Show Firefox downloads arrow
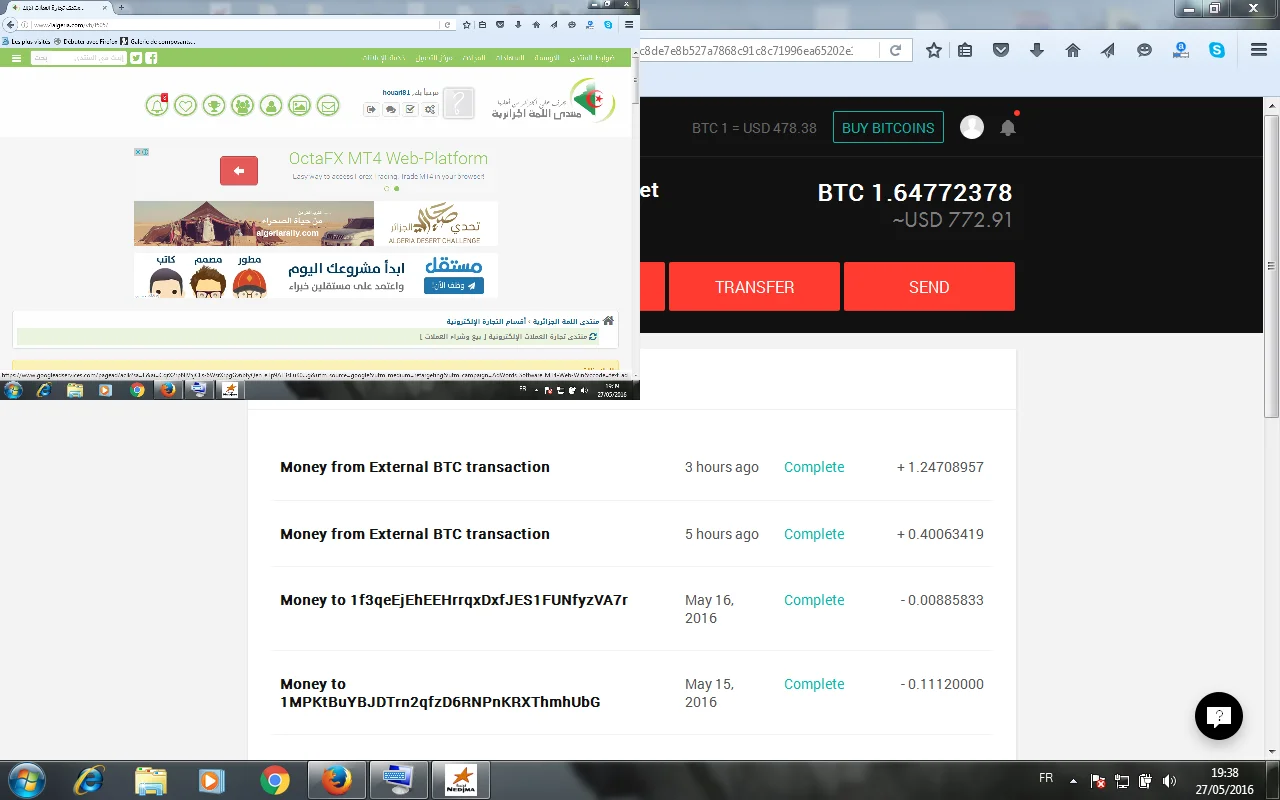The height and width of the screenshot is (800, 1280). 1036,50
